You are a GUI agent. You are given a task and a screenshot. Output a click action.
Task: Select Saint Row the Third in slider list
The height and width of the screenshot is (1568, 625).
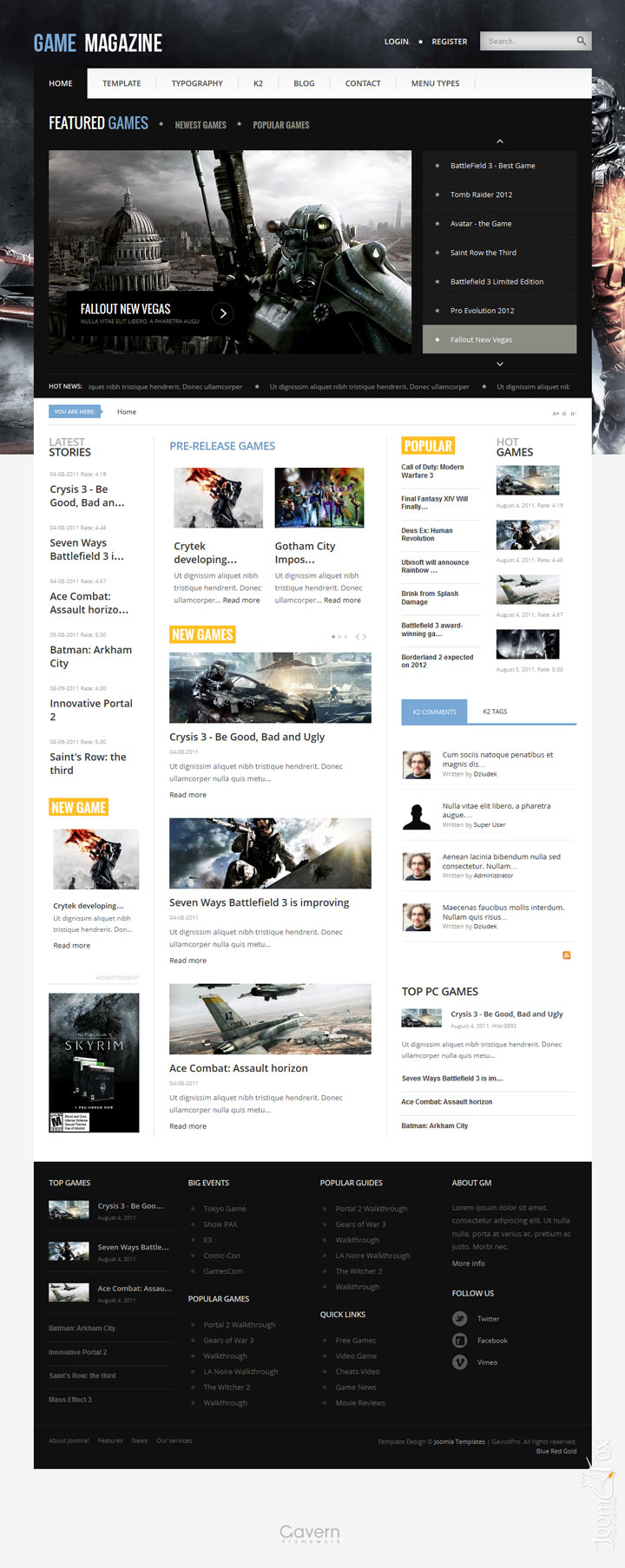pos(499,253)
